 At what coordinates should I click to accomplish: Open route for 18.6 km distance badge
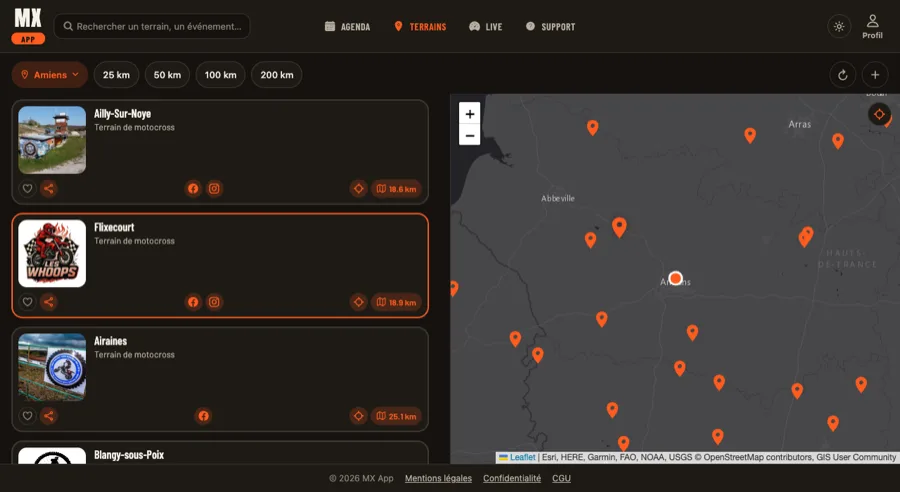coord(396,189)
